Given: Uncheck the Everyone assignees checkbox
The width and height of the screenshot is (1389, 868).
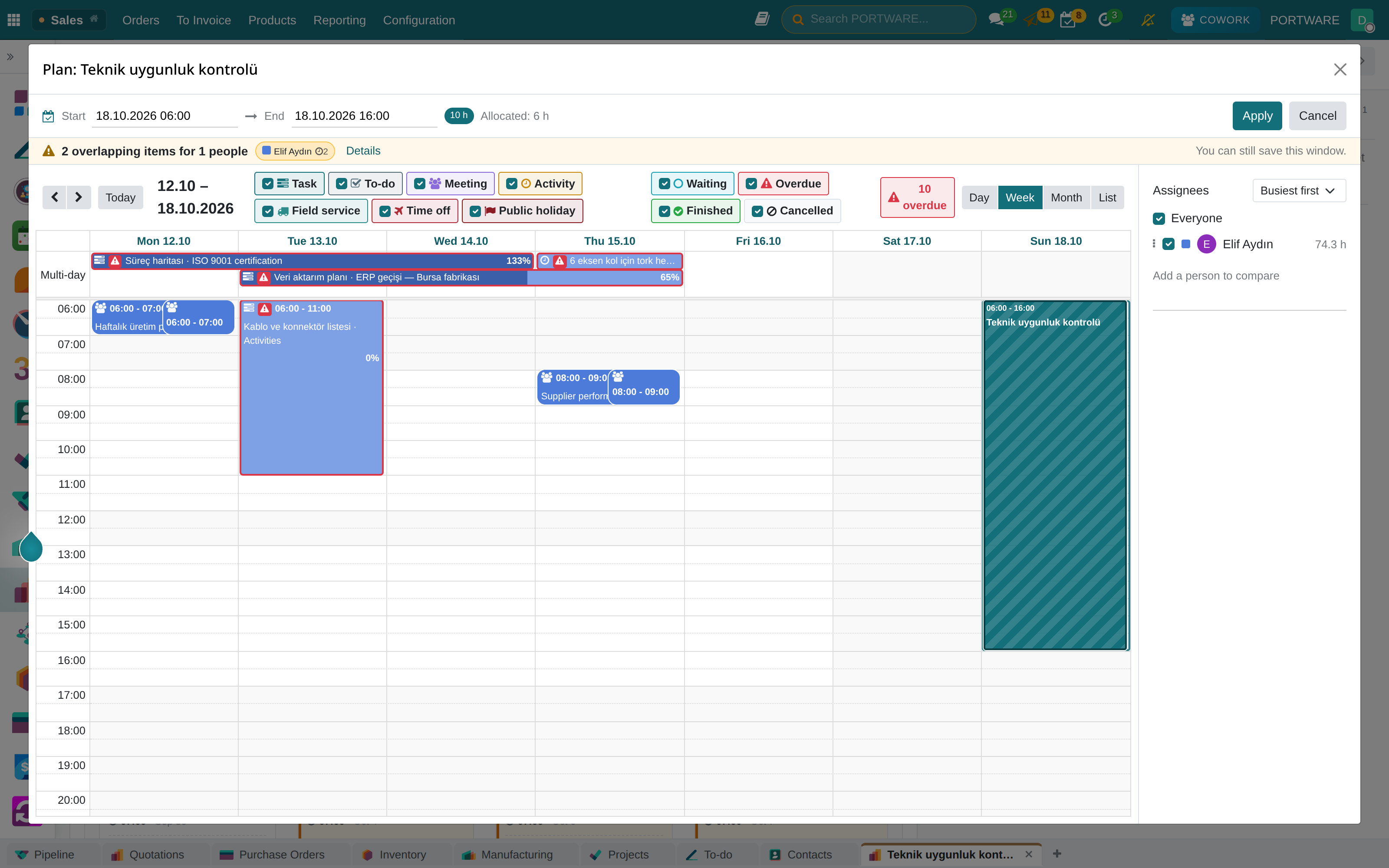Looking at the screenshot, I should [1159, 219].
